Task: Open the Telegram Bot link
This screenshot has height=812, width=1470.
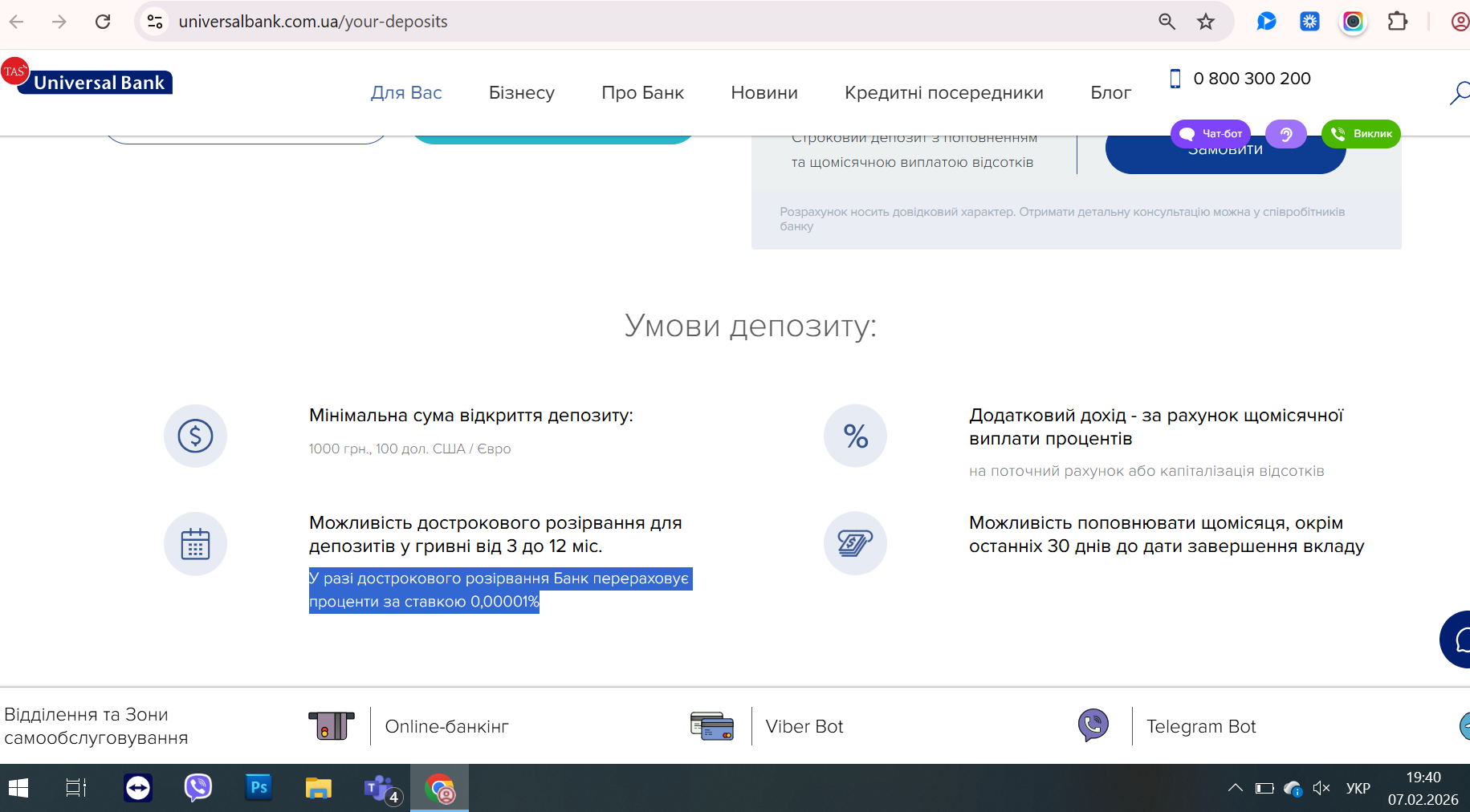Action: (1201, 726)
